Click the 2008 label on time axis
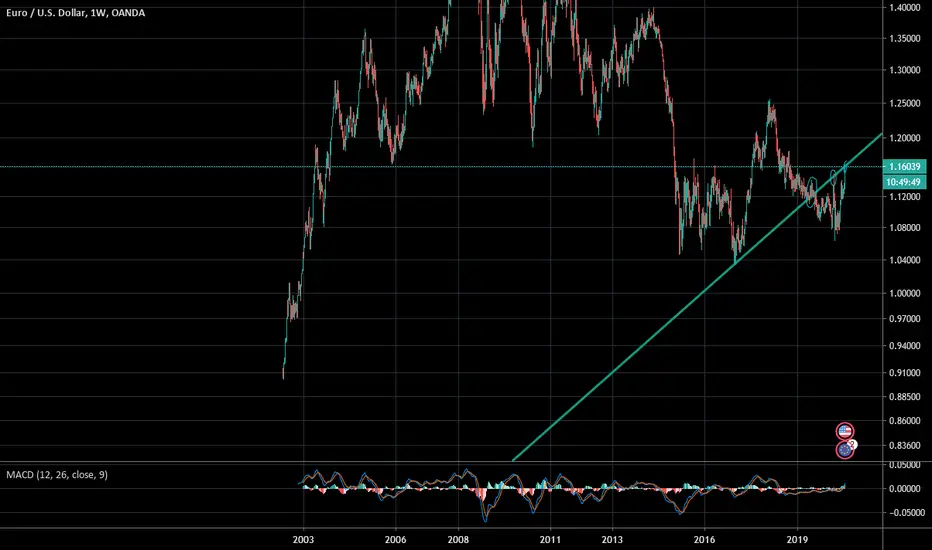The height and width of the screenshot is (550, 932). coord(458,539)
